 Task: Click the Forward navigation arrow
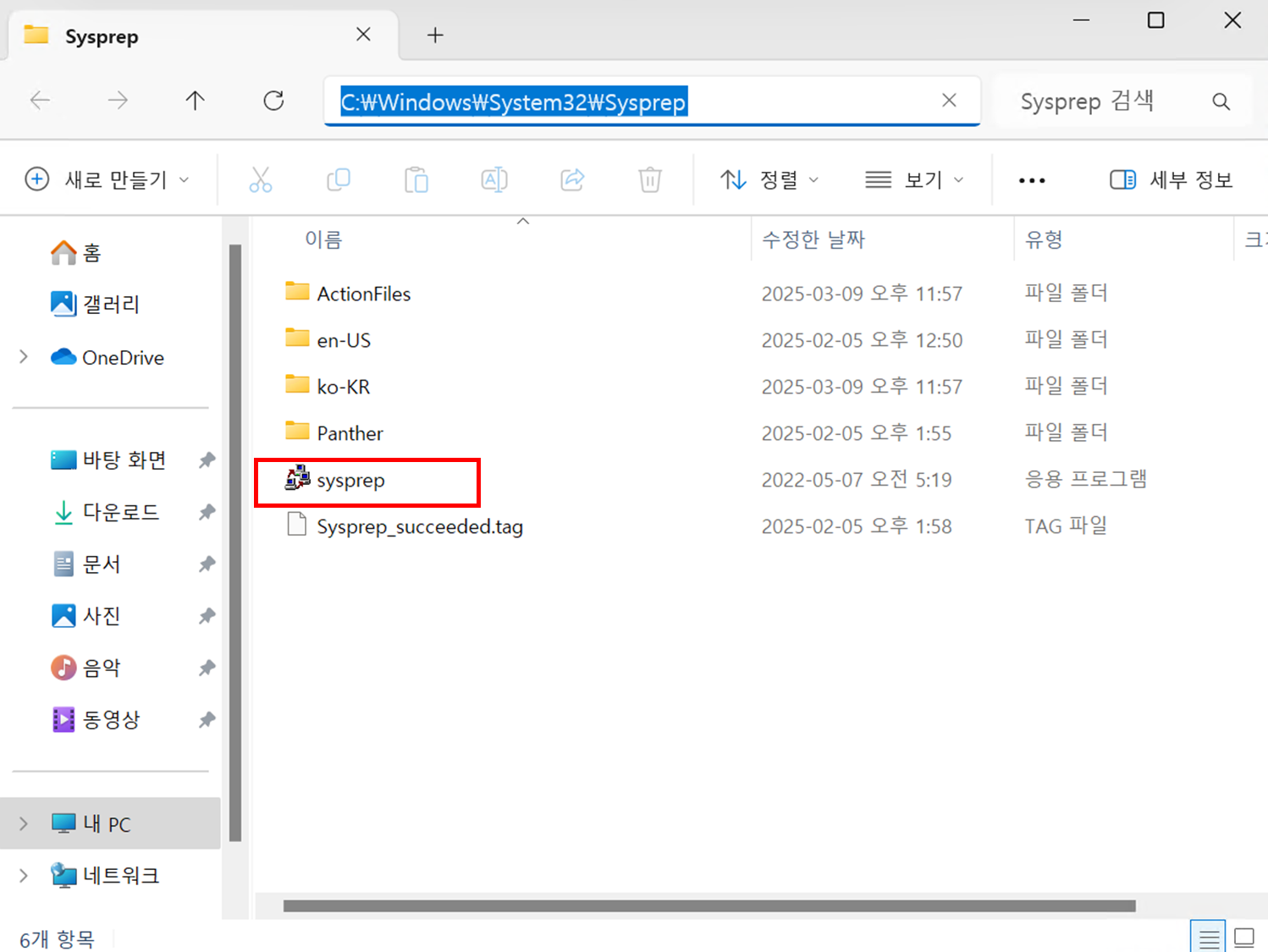pyautogui.click(x=118, y=101)
